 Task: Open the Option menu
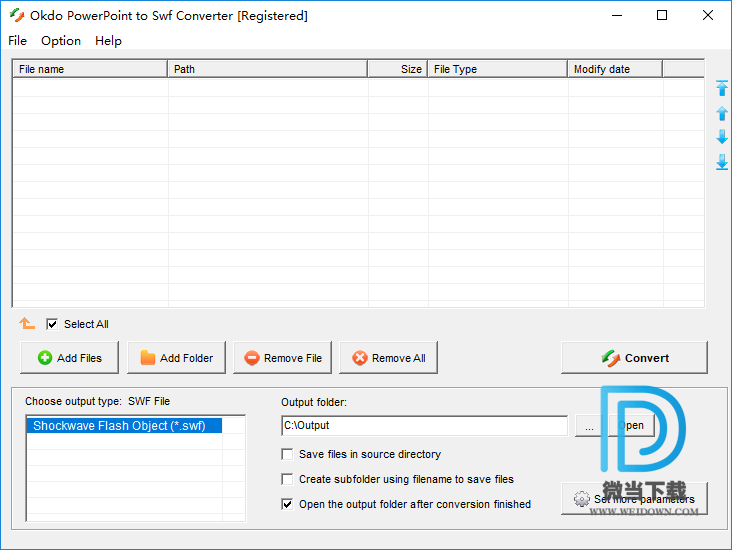coord(61,41)
